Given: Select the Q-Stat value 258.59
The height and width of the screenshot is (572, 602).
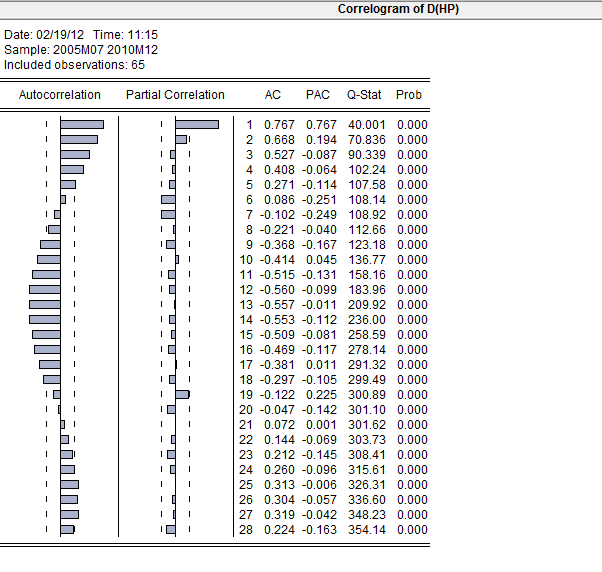Looking at the screenshot, I should coord(367,335).
